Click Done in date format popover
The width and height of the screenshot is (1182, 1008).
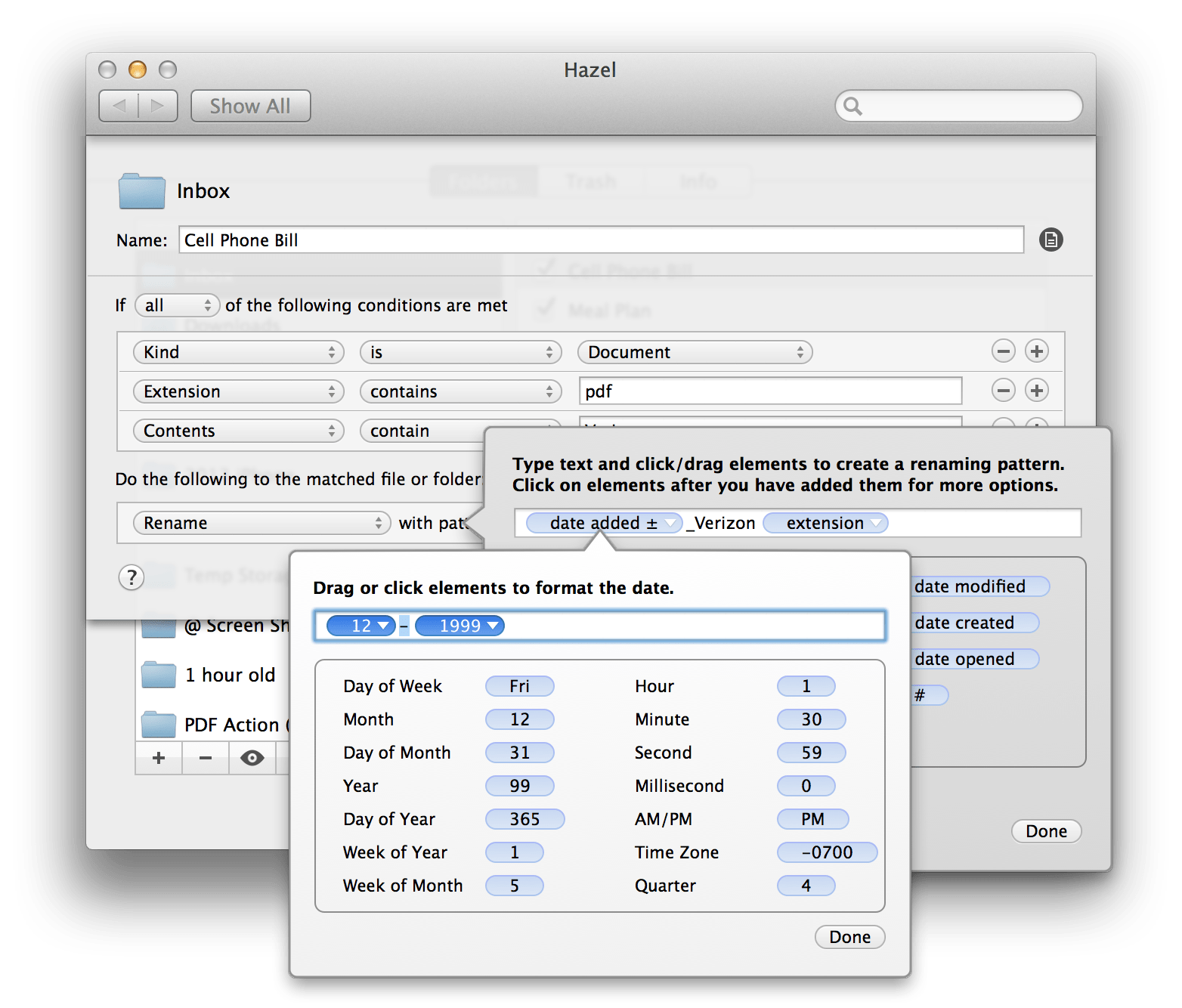(x=849, y=937)
